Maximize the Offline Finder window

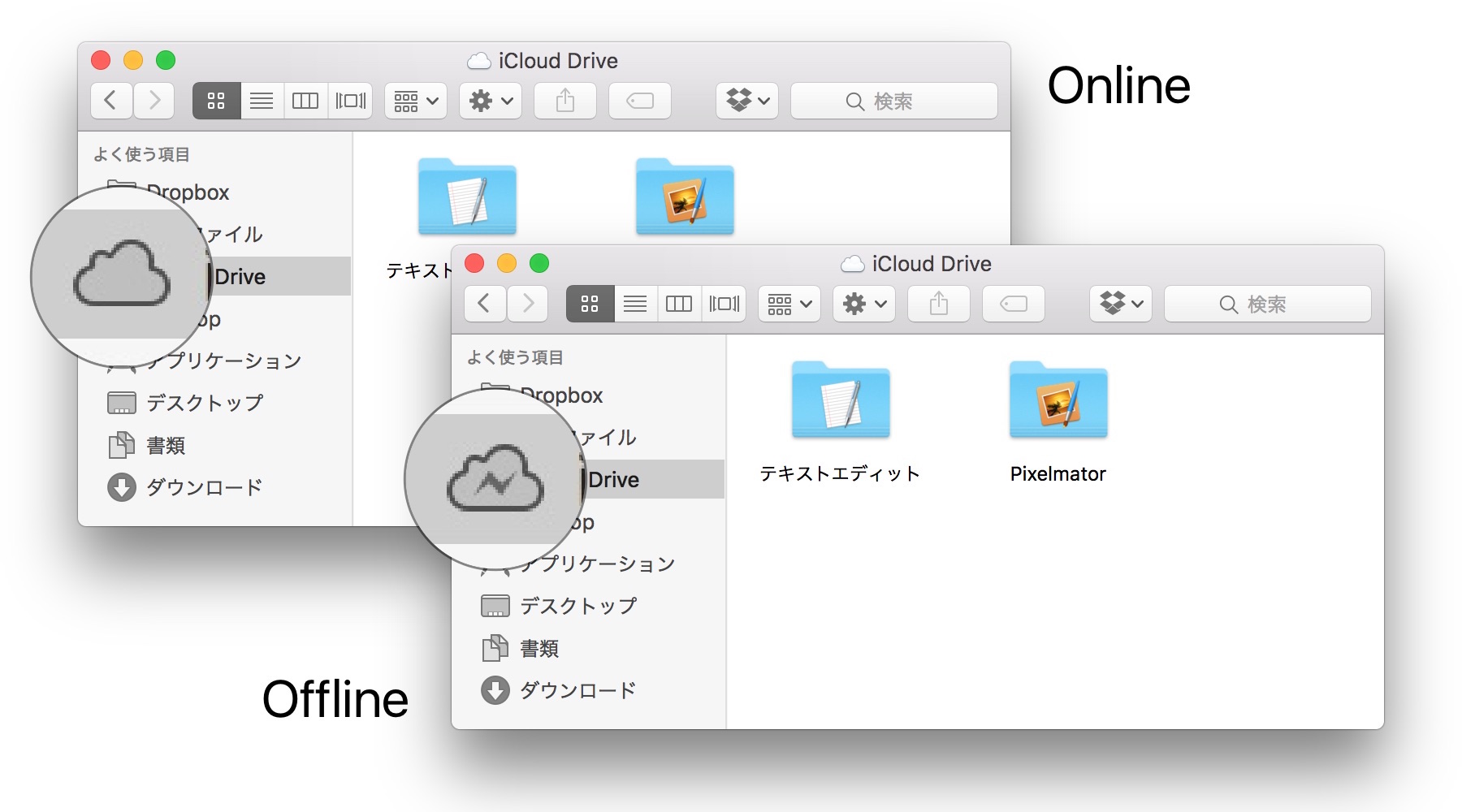(x=539, y=263)
